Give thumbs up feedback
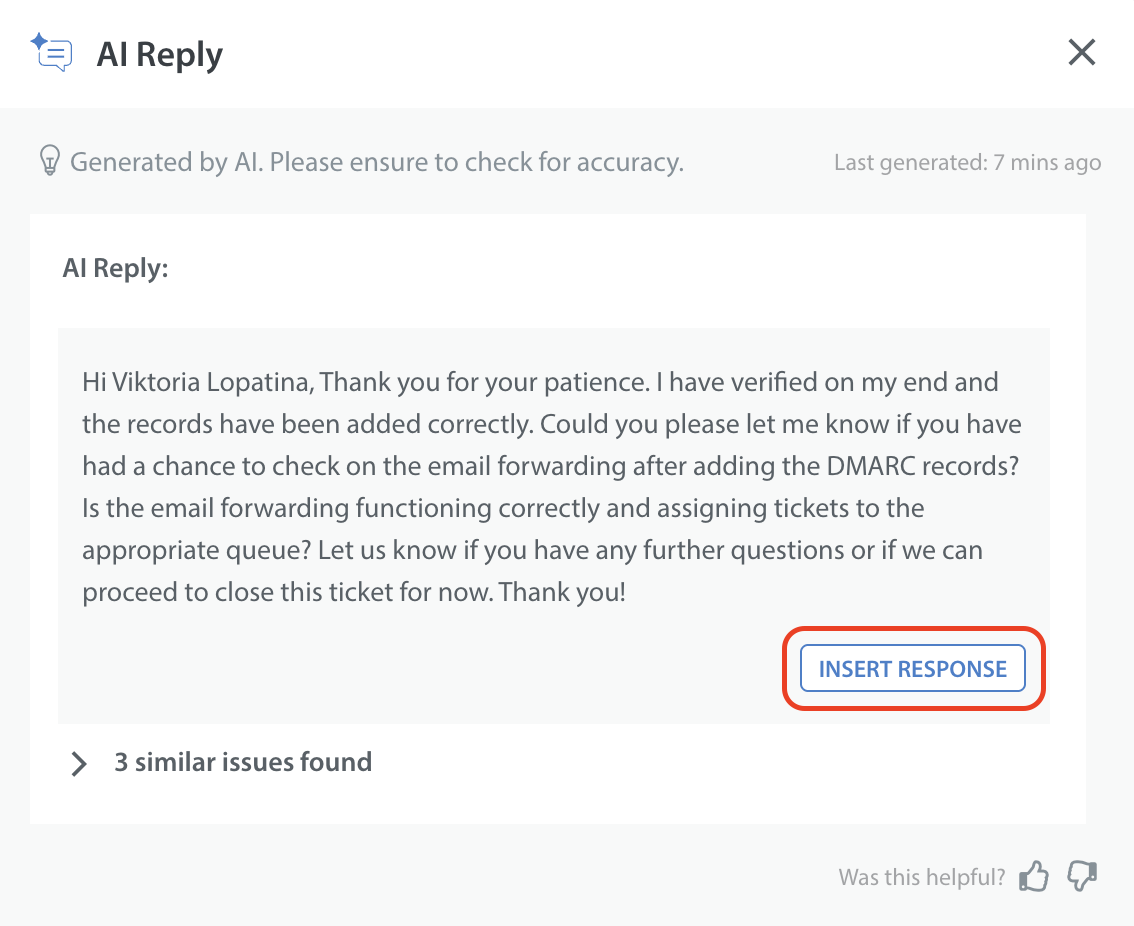This screenshot has height=926, width=1134. coord(1034,877)
